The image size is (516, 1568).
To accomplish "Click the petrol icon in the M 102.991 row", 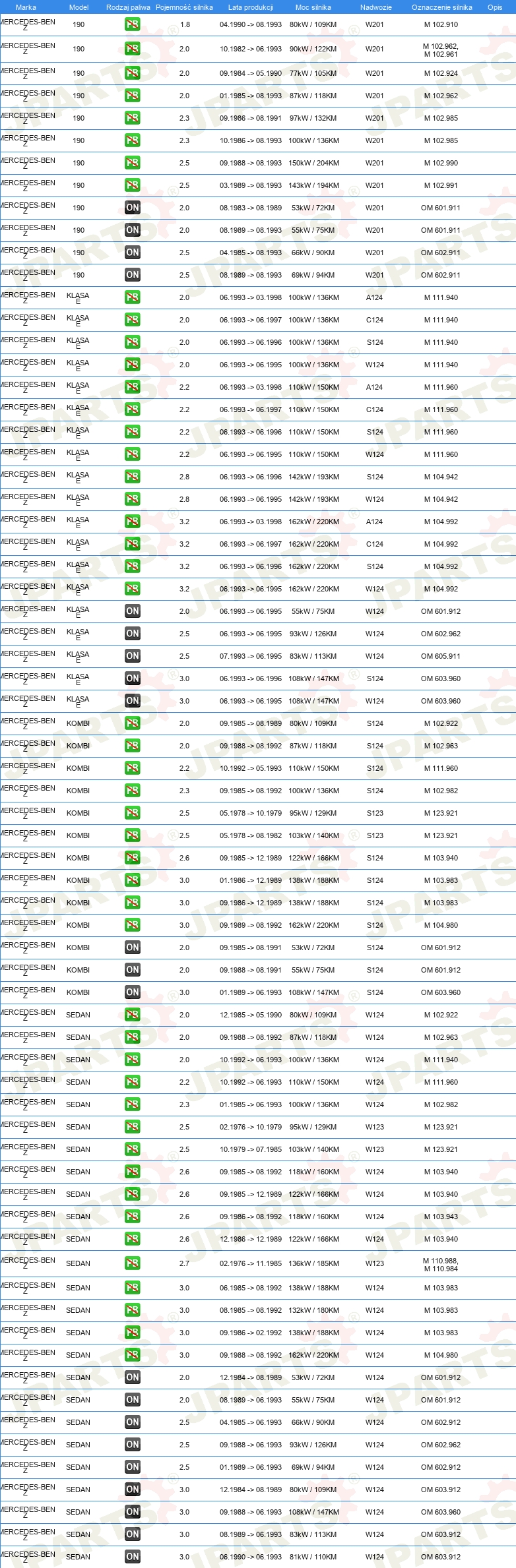I will pos(133,185).
